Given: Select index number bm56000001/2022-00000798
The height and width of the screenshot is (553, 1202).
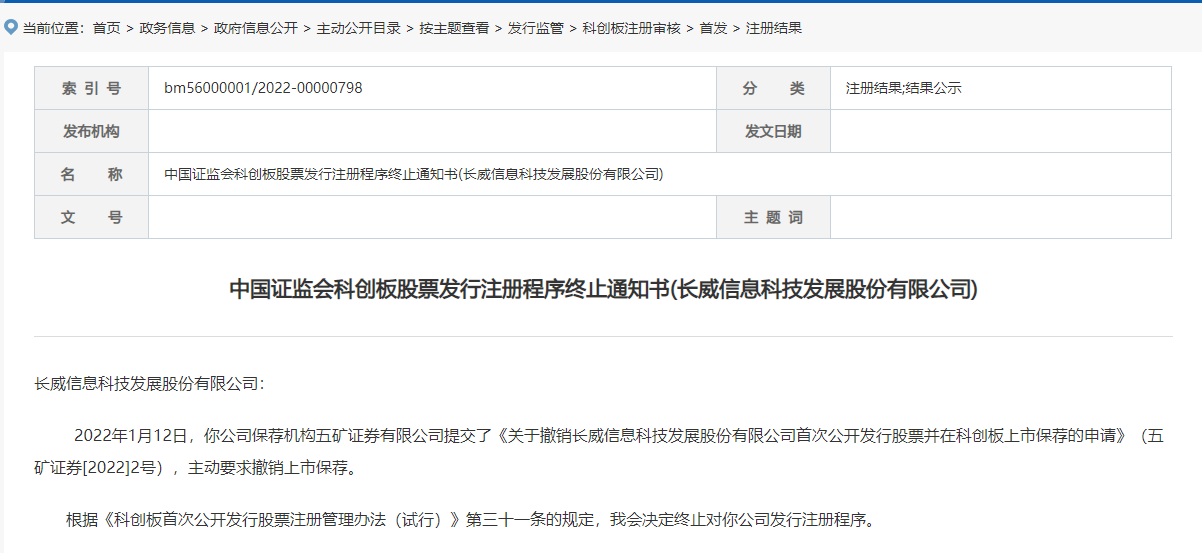Looking at the screenshot, I should pyautogui.click(x=263, y=88).
